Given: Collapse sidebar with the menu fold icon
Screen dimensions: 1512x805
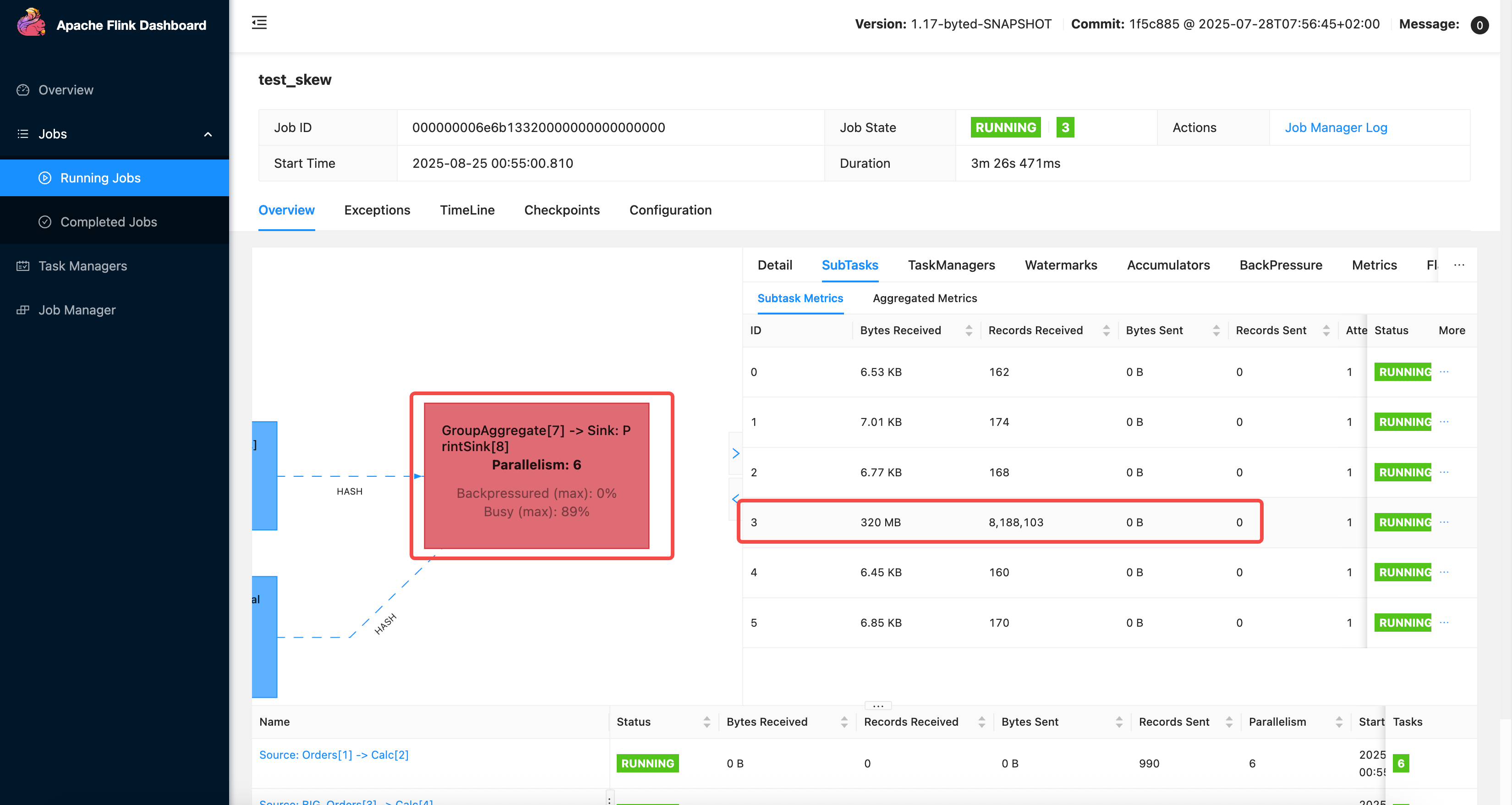Looking at the screenshot, I should pos(259,23).
